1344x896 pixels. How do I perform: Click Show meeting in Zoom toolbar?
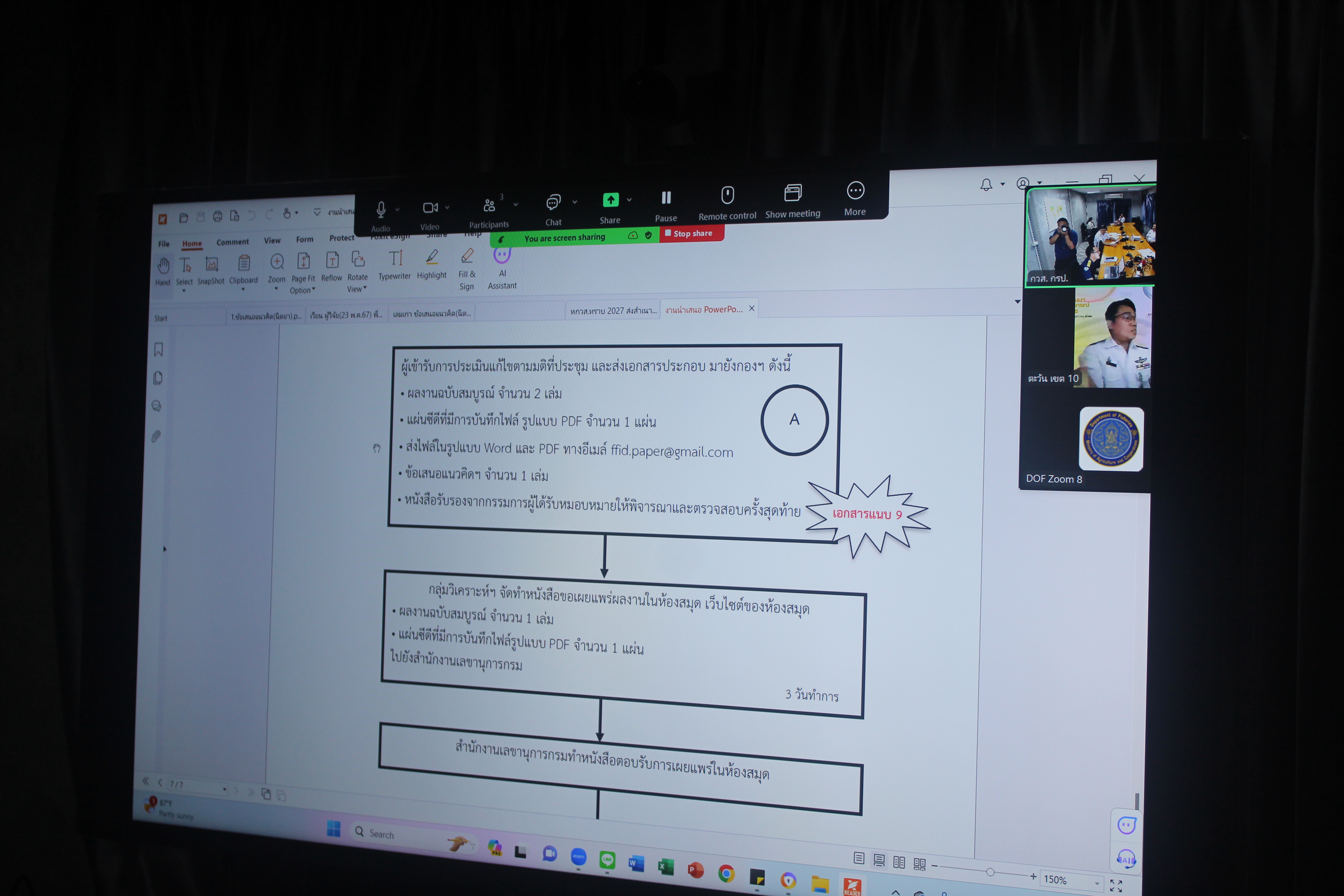click(793, 201)
